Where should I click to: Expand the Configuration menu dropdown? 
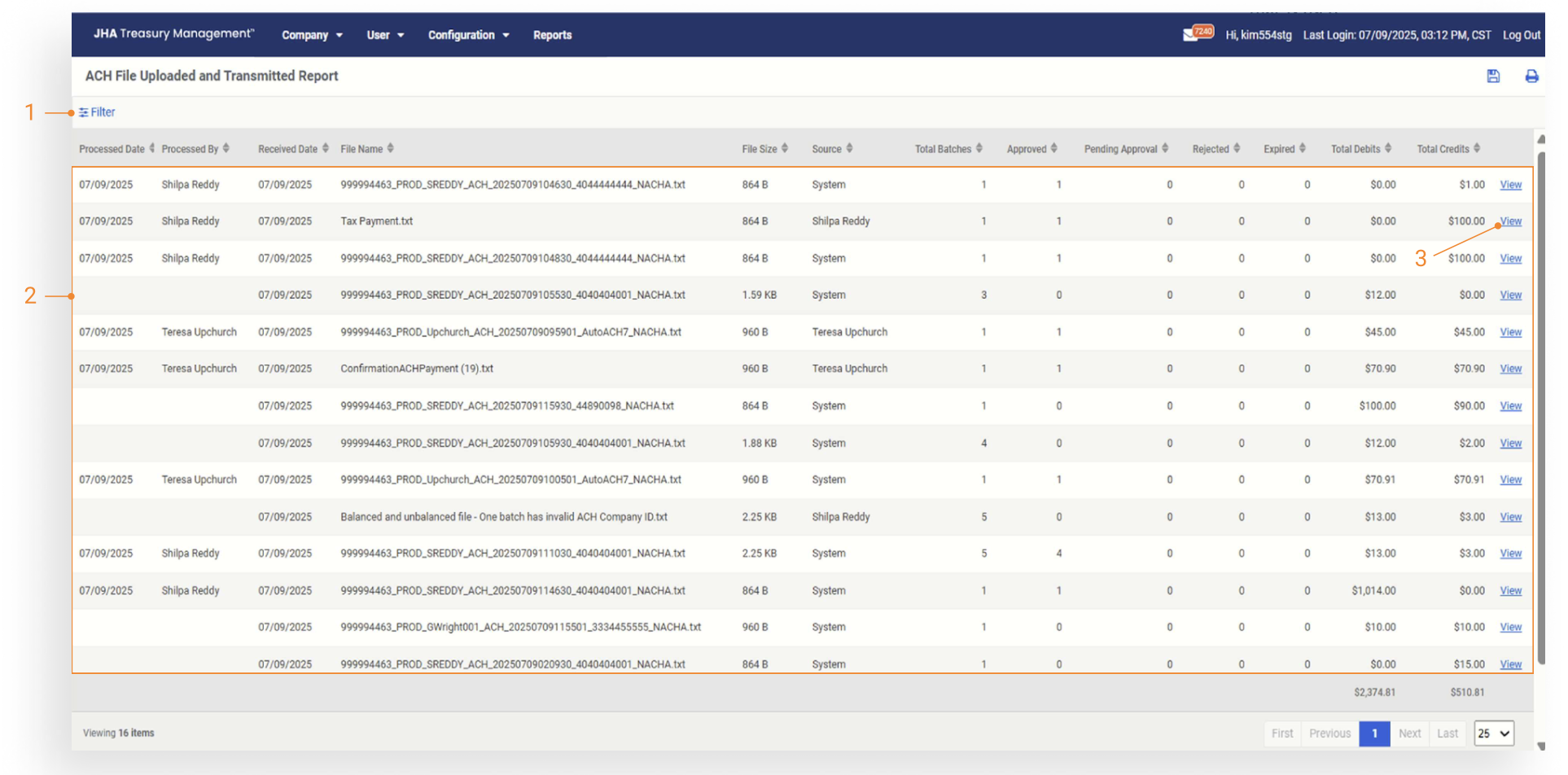468,35
